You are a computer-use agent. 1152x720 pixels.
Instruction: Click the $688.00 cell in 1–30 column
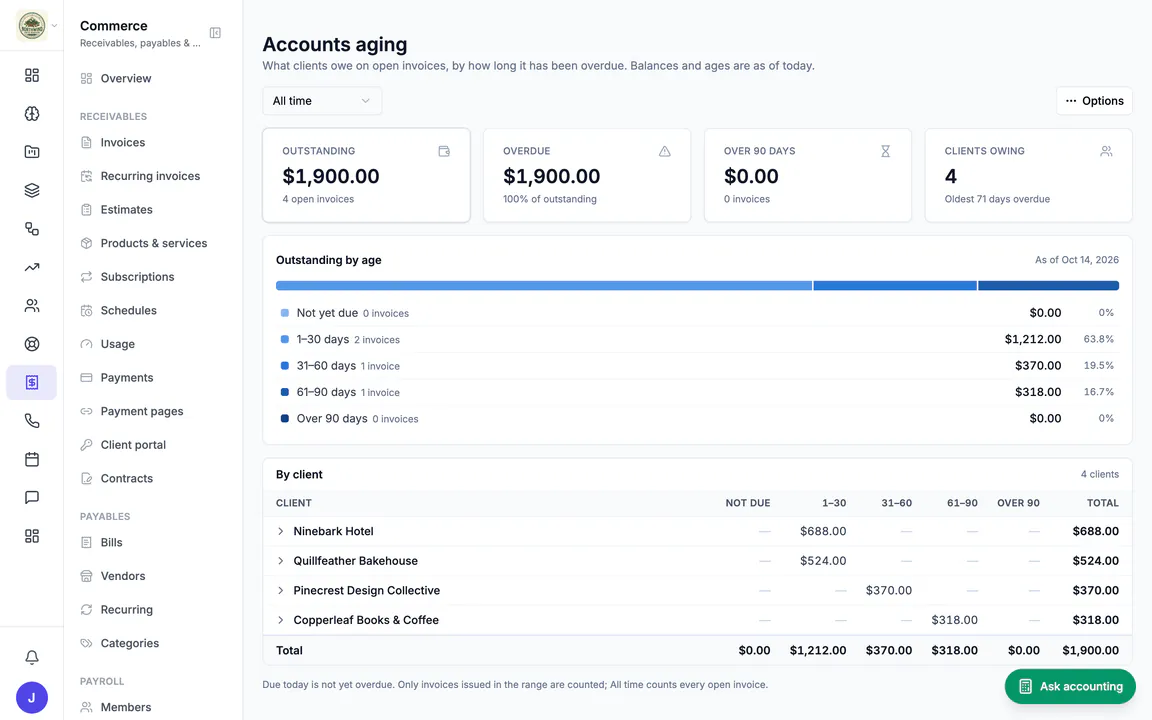pos(823,531)
